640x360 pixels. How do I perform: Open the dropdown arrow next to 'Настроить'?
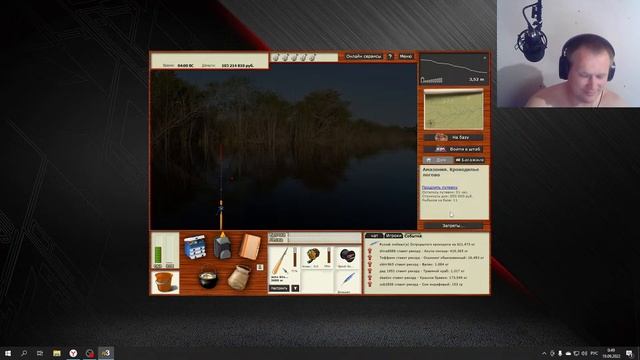point(295,288)
